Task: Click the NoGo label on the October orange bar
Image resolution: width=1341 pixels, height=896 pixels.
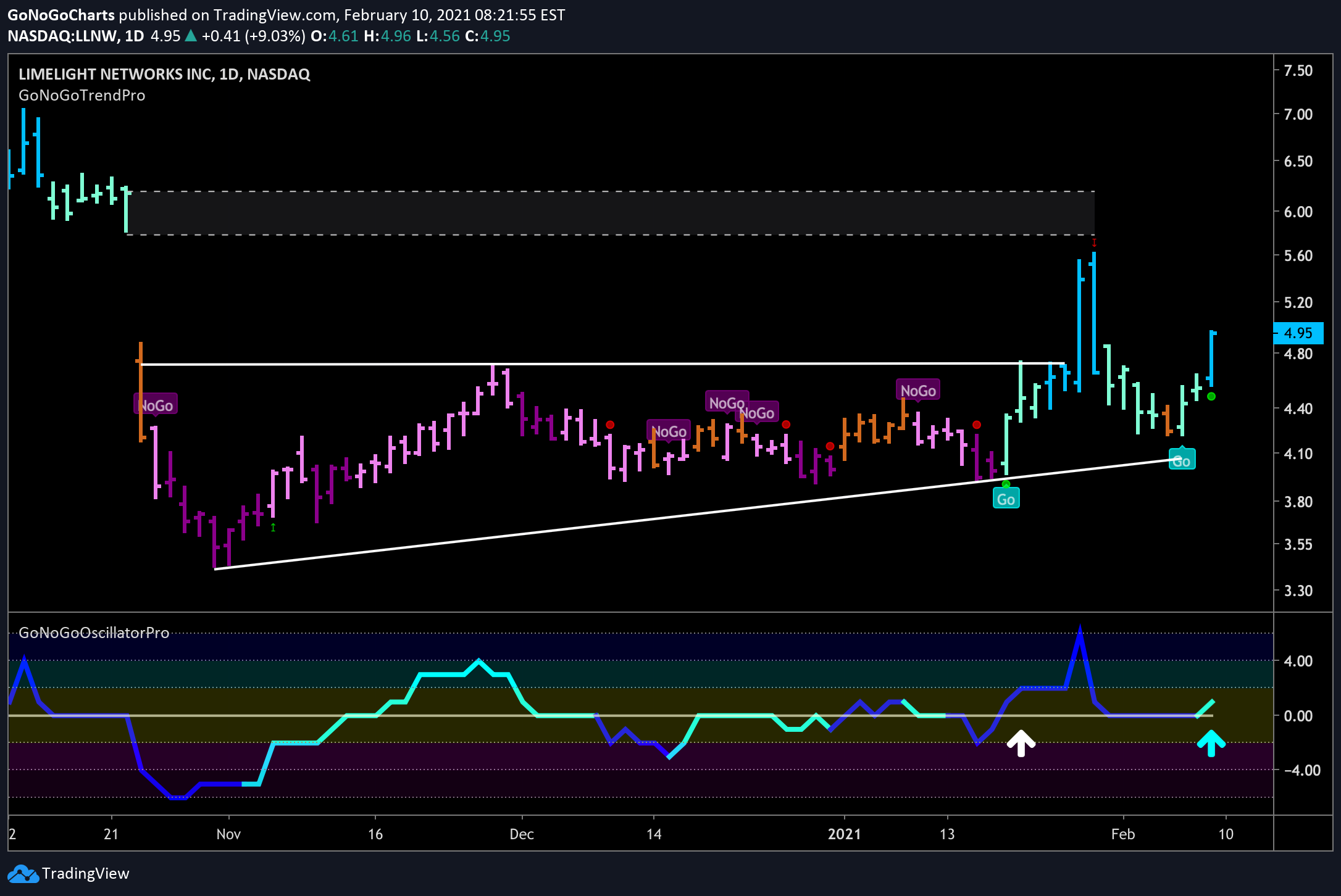Action: 156,405
